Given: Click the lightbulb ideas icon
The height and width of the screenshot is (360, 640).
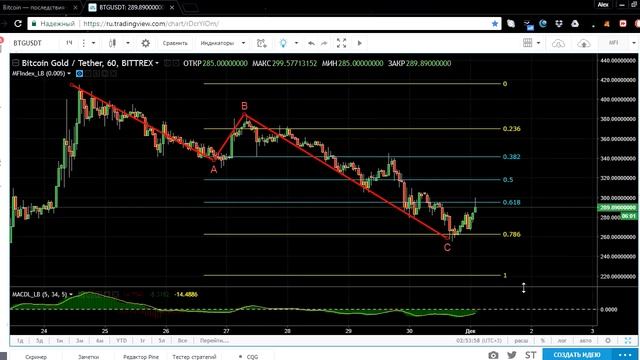Looking at the screenshot, I should [x=283, y=43].
